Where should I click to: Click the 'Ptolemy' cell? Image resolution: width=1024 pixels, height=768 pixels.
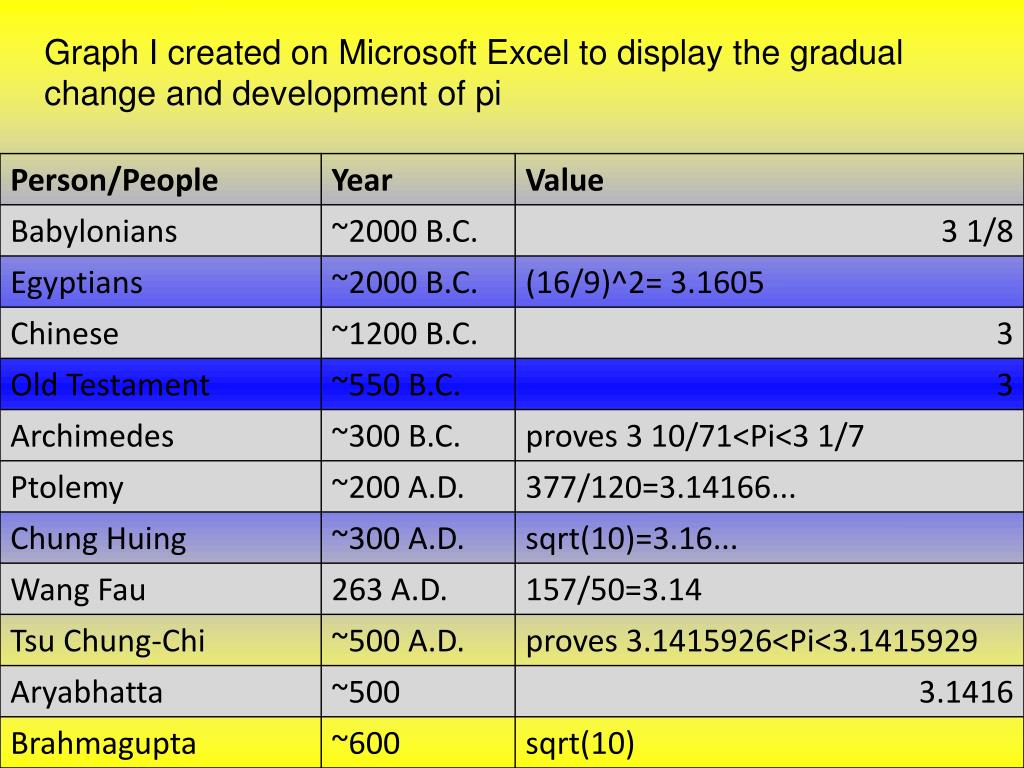[161, 487]
